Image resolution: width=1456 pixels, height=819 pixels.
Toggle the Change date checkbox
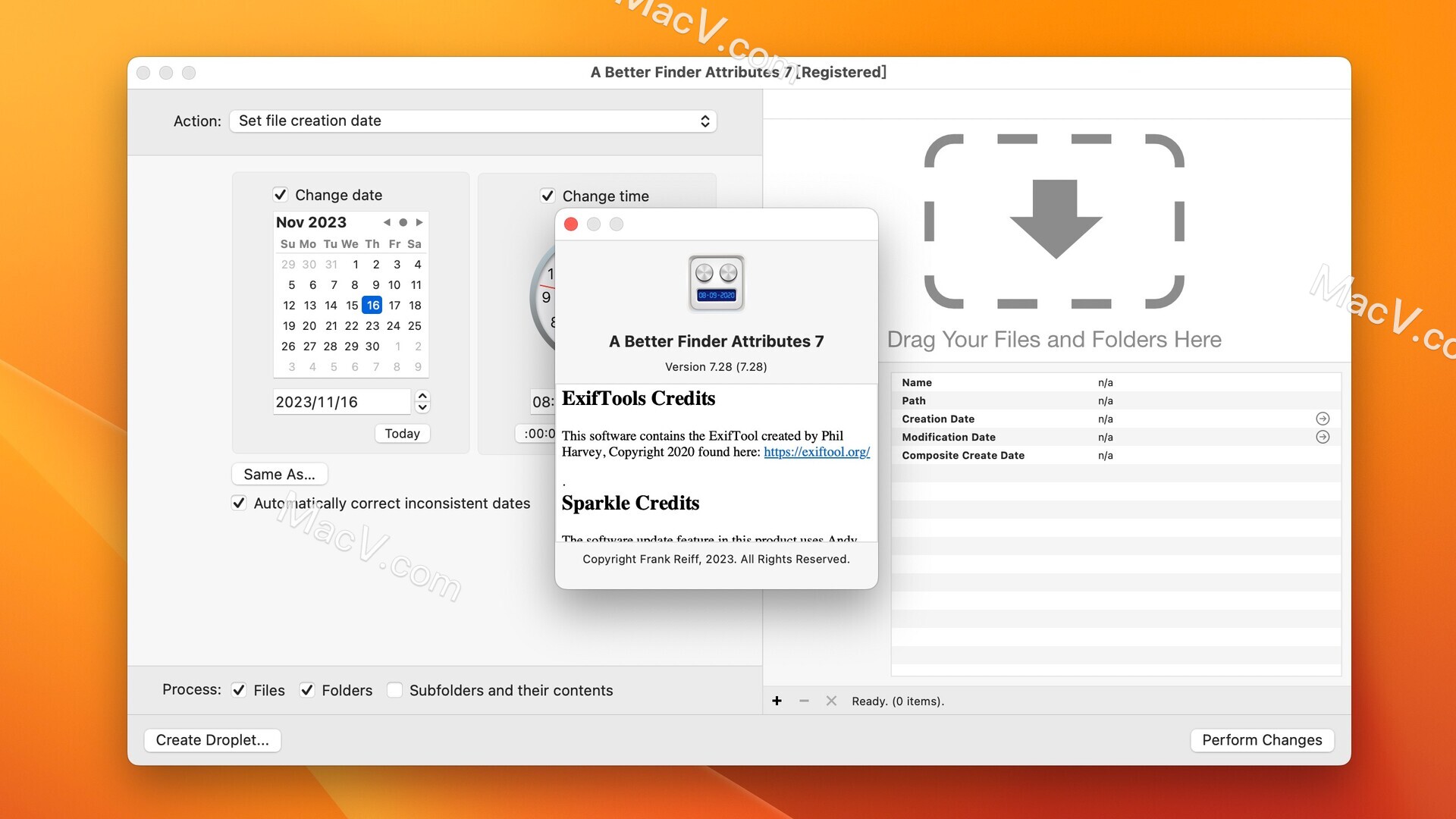coord(281,195)
